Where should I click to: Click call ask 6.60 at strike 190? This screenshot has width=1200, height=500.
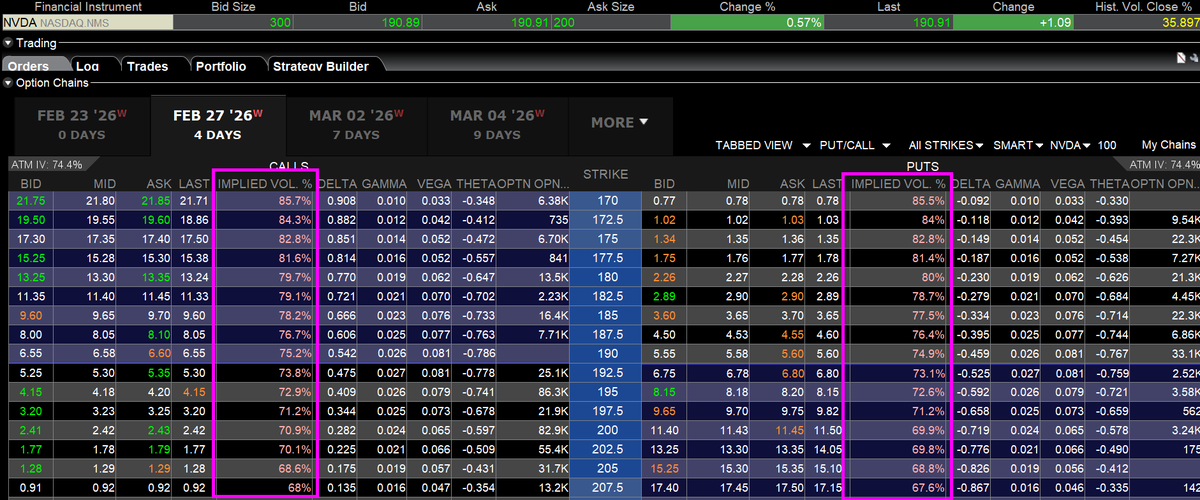(160, 353)
